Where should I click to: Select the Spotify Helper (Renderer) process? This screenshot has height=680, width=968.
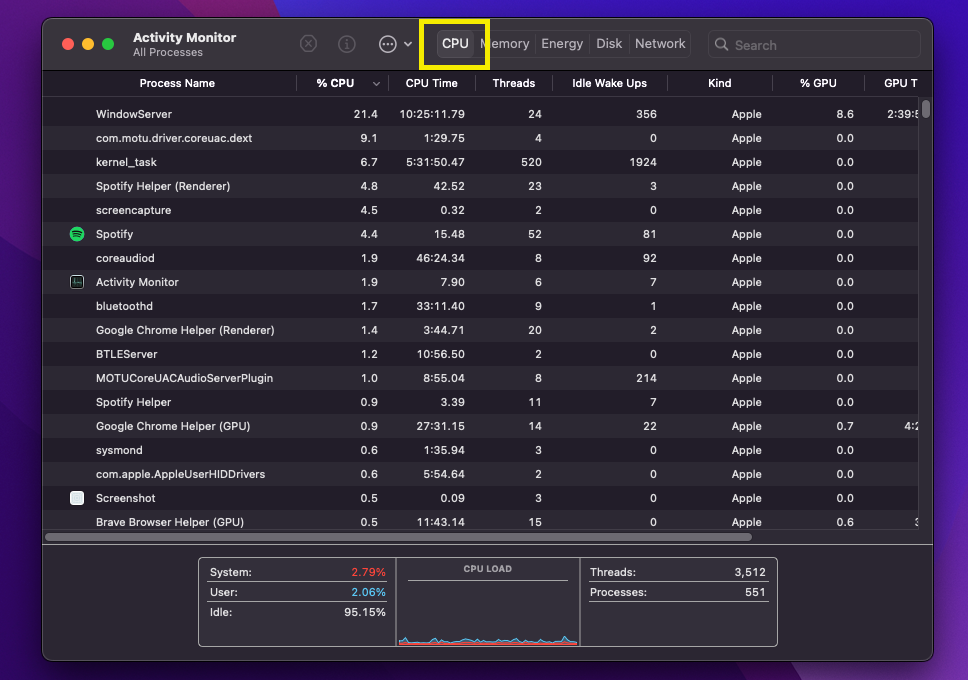click(480, 186)
